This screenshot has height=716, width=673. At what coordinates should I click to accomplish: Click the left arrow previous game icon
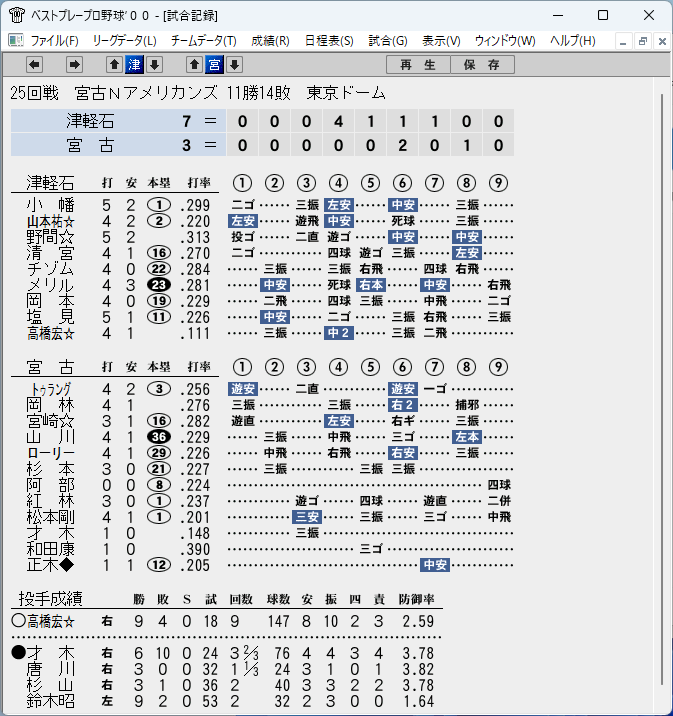click(34, 65)
